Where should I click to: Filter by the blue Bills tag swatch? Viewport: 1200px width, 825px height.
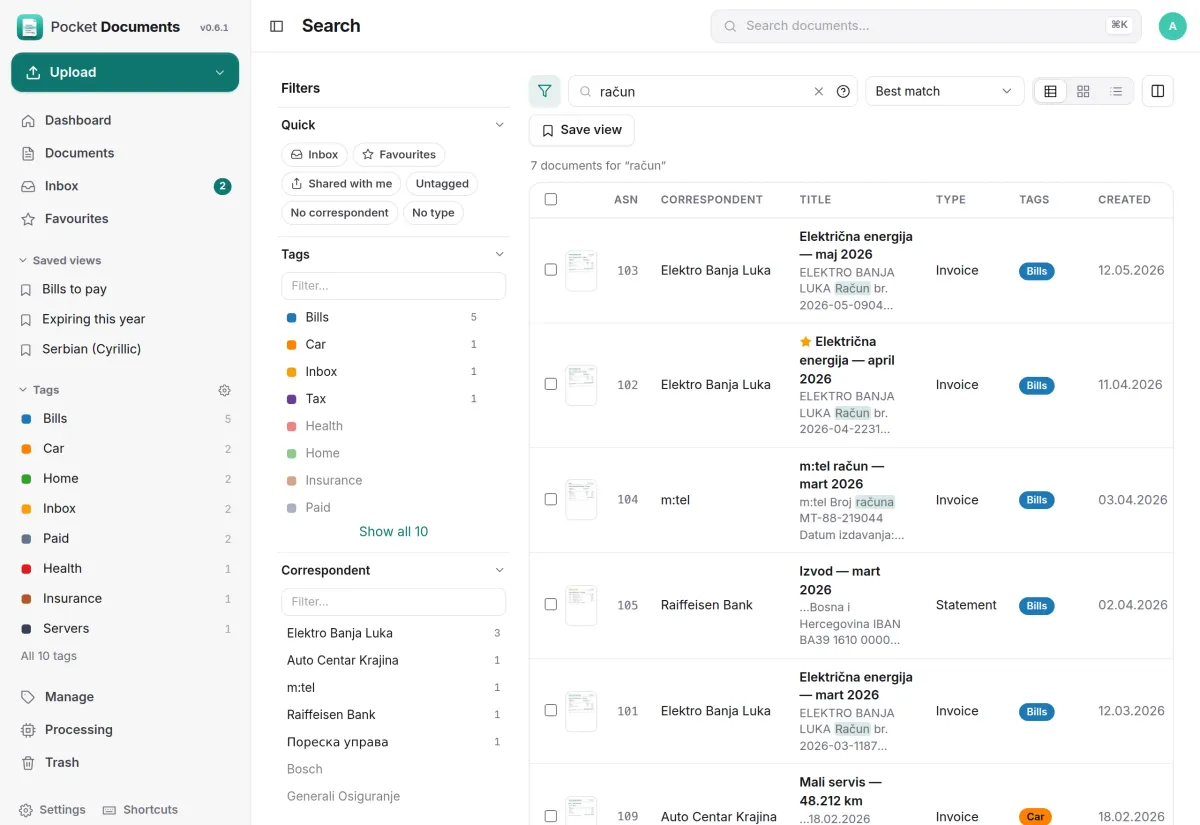coord(292,318)
